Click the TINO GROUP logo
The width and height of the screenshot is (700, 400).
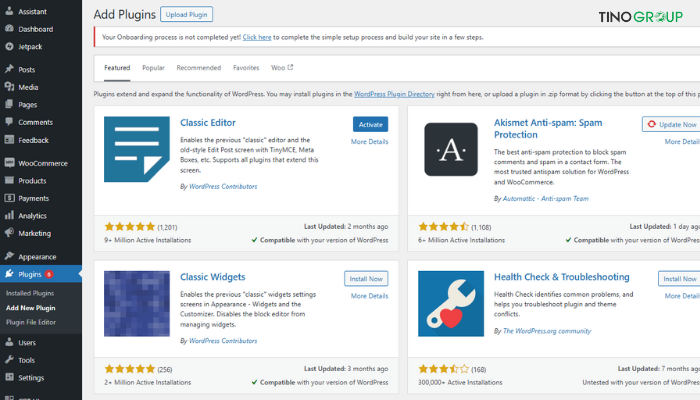click(641, 17)
